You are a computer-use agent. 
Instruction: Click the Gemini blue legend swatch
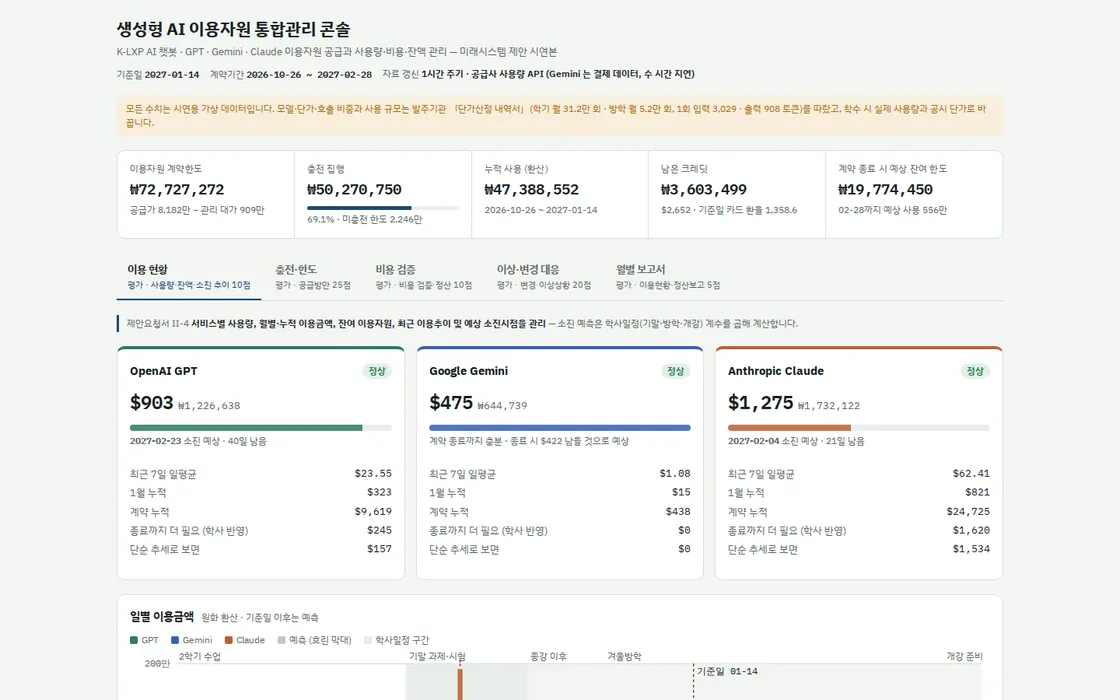coord(175,640)
